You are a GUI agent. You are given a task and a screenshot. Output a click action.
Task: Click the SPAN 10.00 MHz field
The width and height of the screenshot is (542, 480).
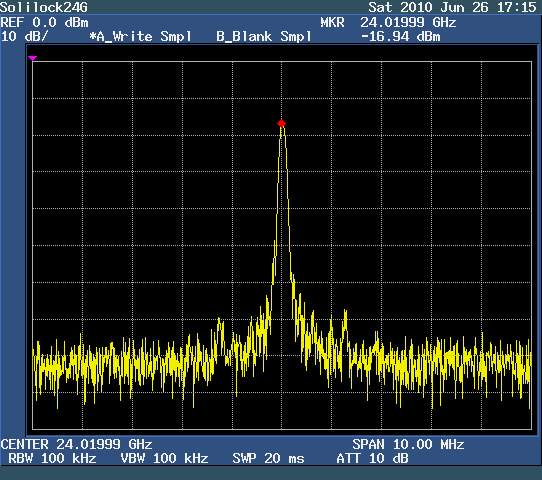tap(408, 444)
